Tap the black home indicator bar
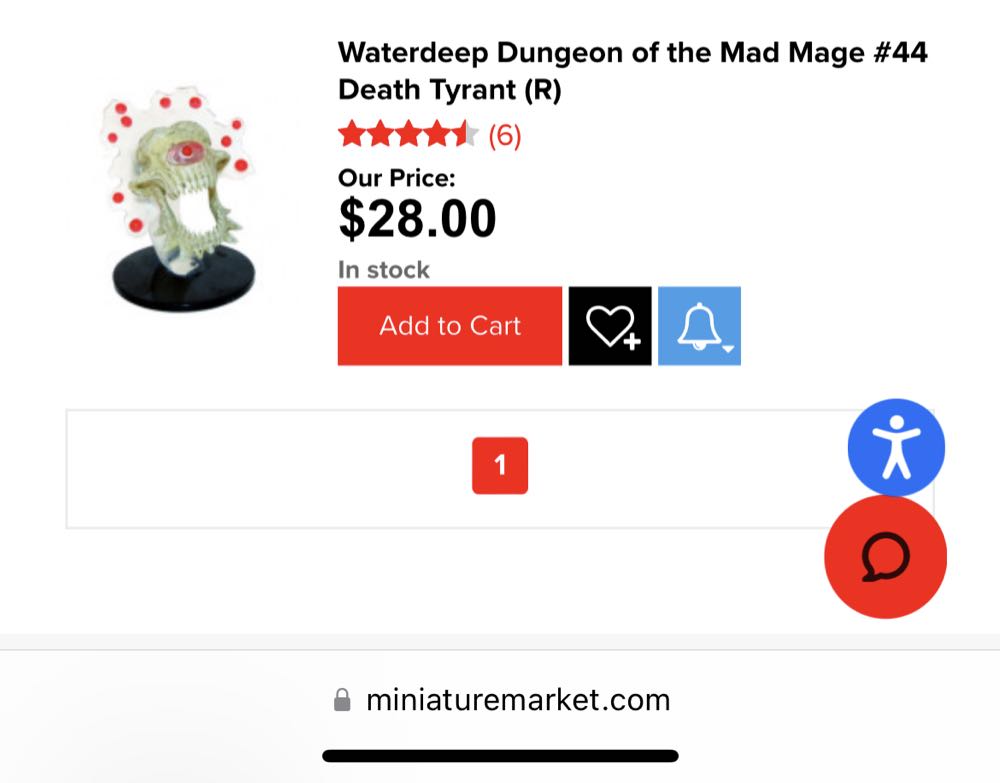 tap(500, 756)
